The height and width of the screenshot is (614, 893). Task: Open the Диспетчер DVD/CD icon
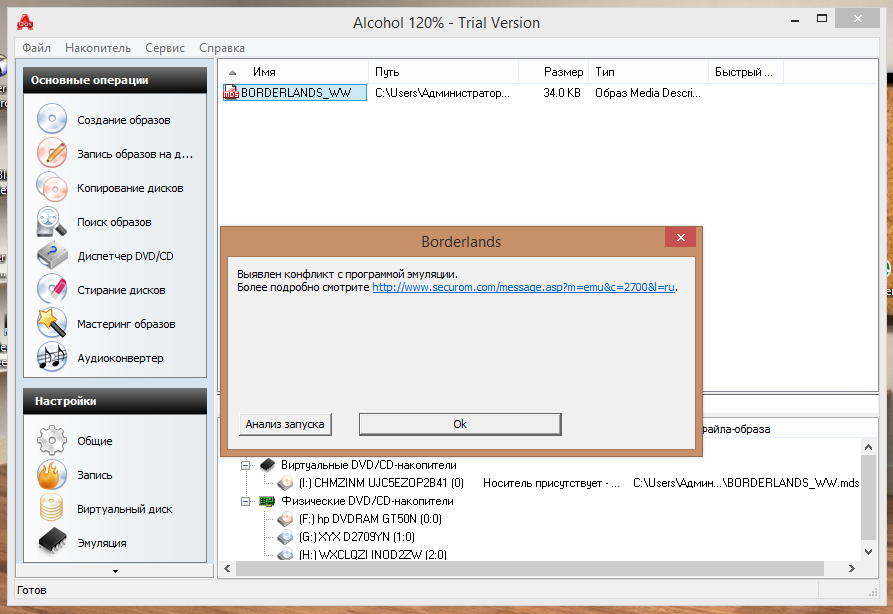(x=52, y=255)
